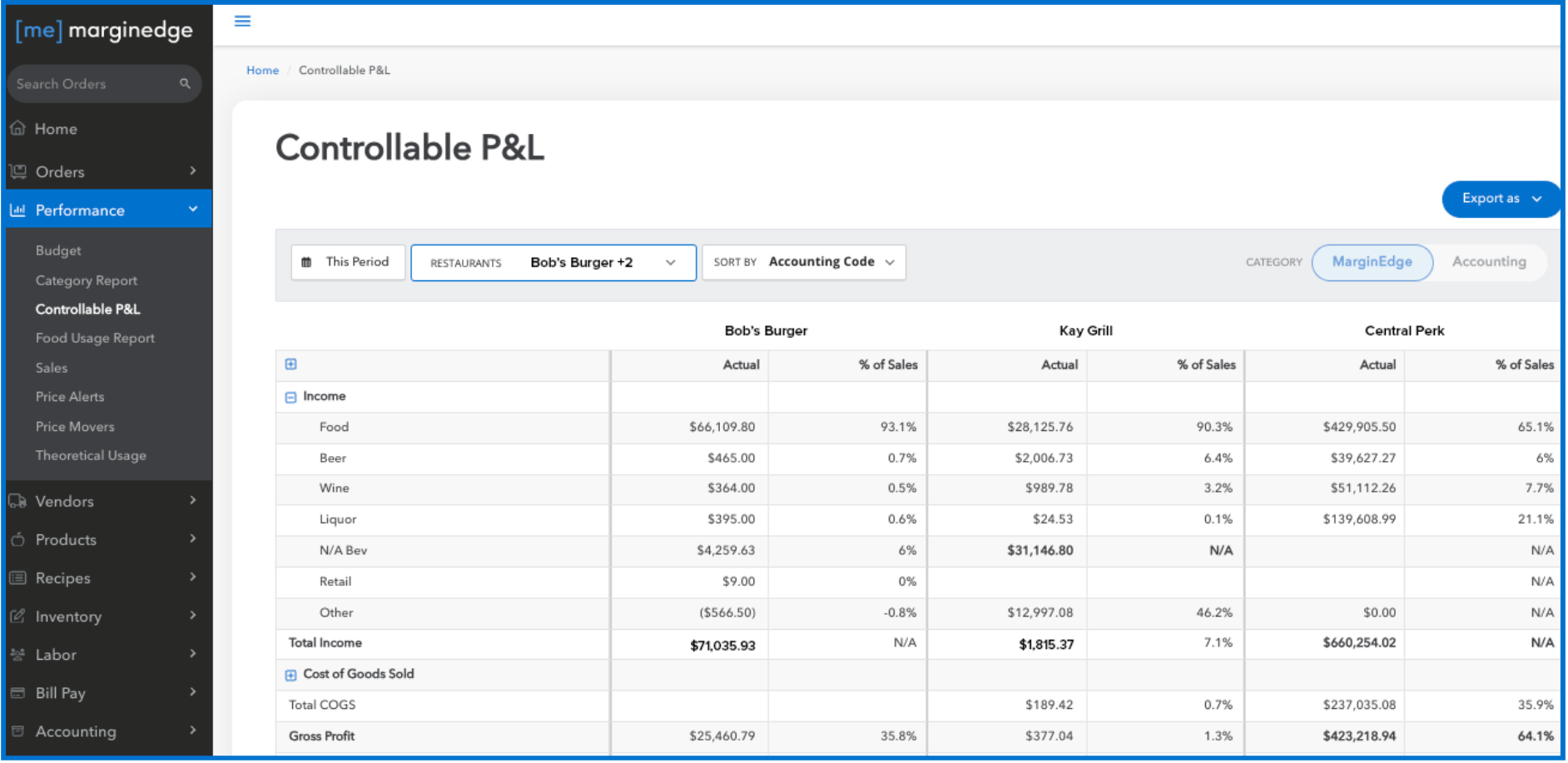
Task: Open Sales under Performance
Action: tap(52, 368)
